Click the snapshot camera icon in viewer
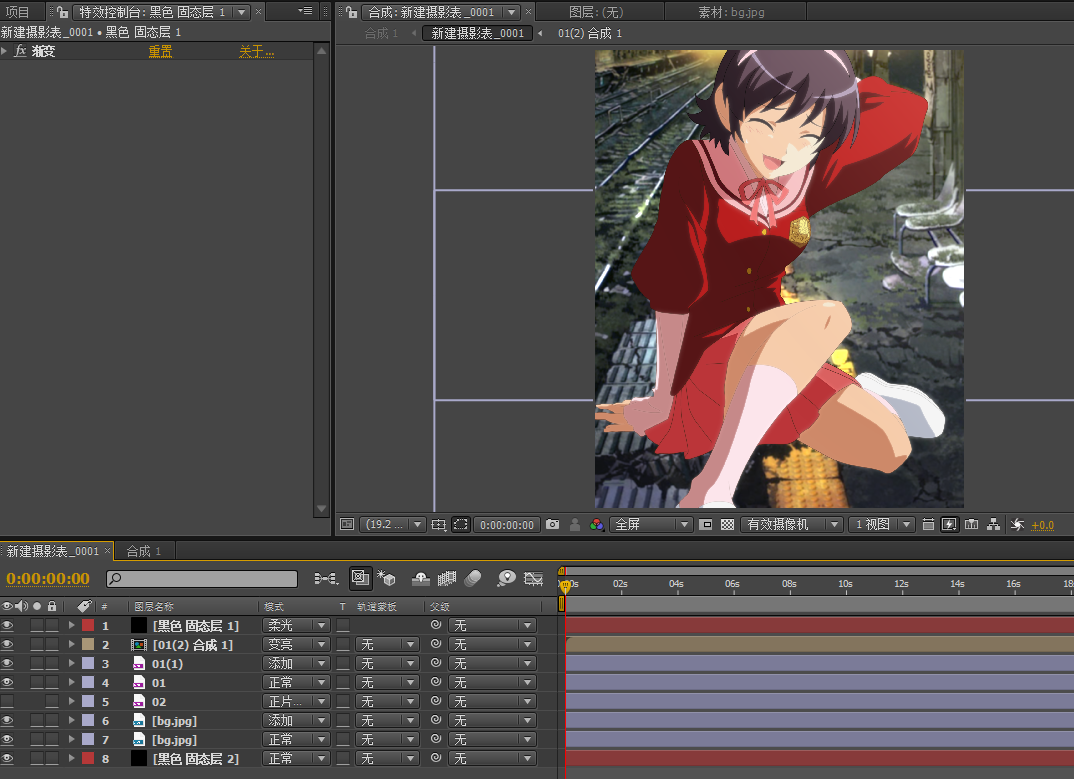This screenshot has height=779, width=1074. pyautogui.click(x=552, y=524)
